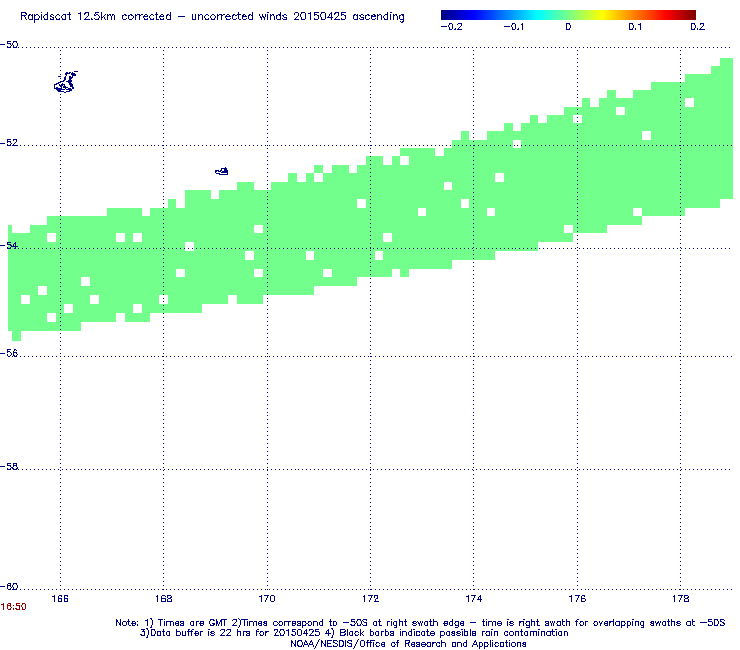
Task: Click the latitude label -58
Action: click(x=9, y=466)
